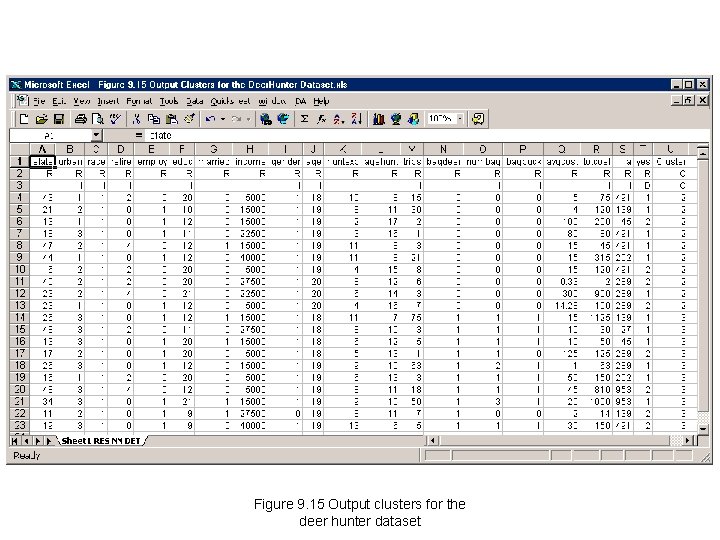Viewport: 720px width, 540px height.
Task: Click the Name Box cell reference field
Action: (x=51, y=135)
